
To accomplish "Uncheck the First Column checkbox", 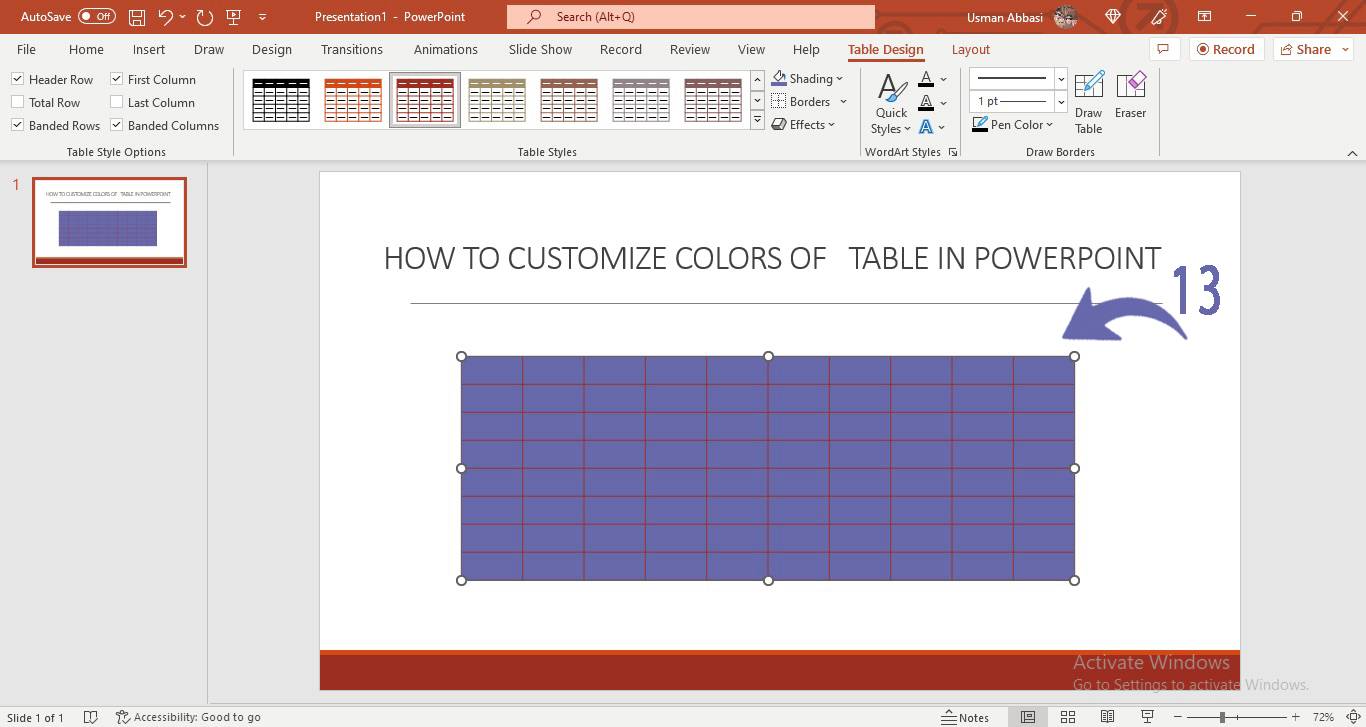I will pyautogui.click(x=116, y=79).
